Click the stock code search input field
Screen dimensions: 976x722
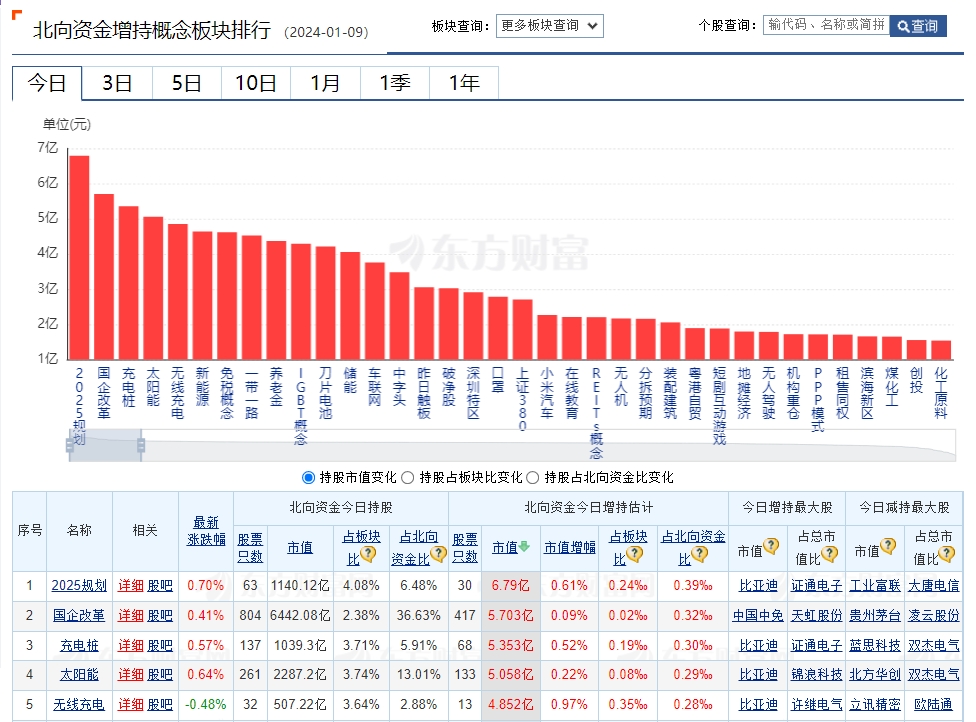825,25
